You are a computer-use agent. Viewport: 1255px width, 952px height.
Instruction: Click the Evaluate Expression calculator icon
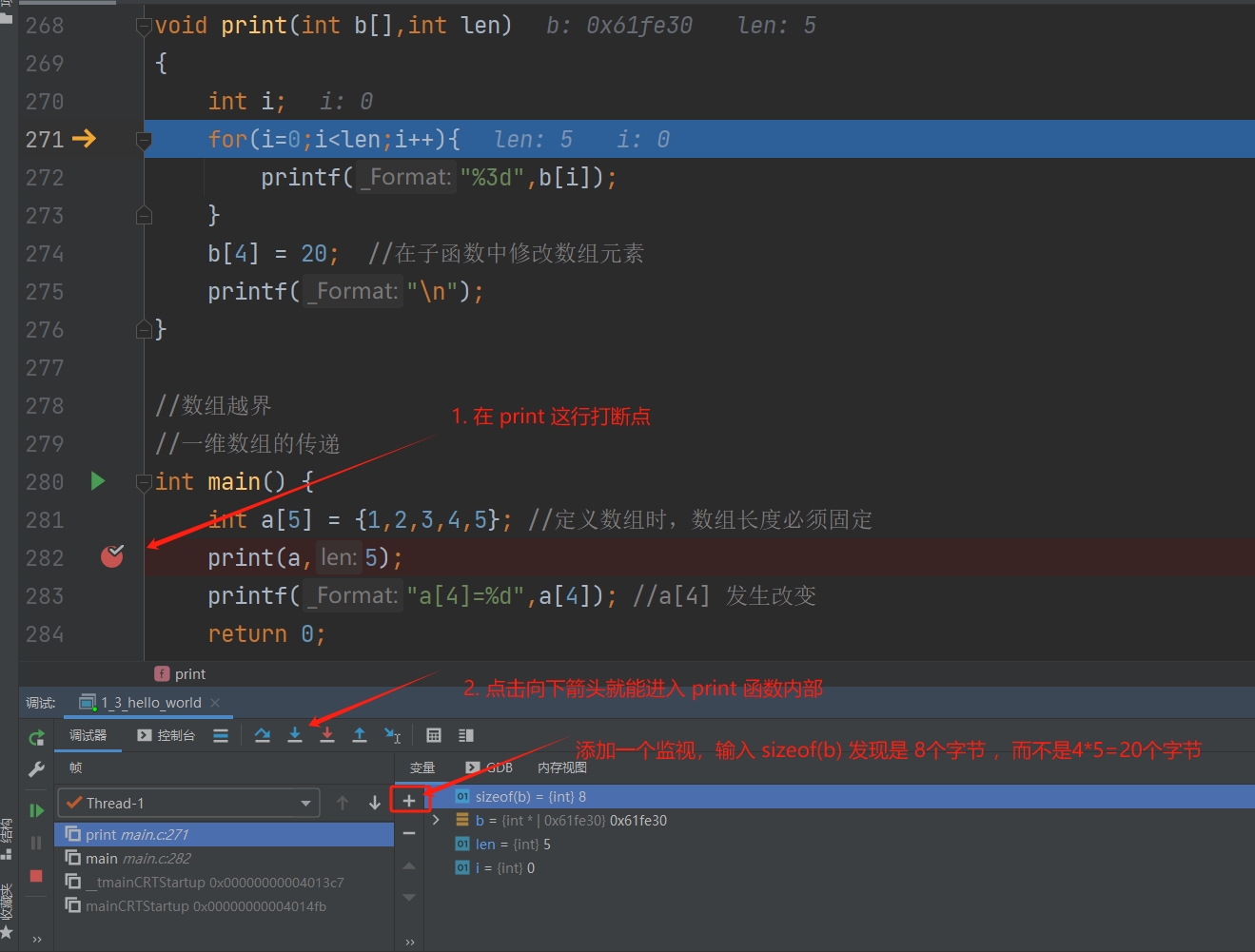coord(434,735)
